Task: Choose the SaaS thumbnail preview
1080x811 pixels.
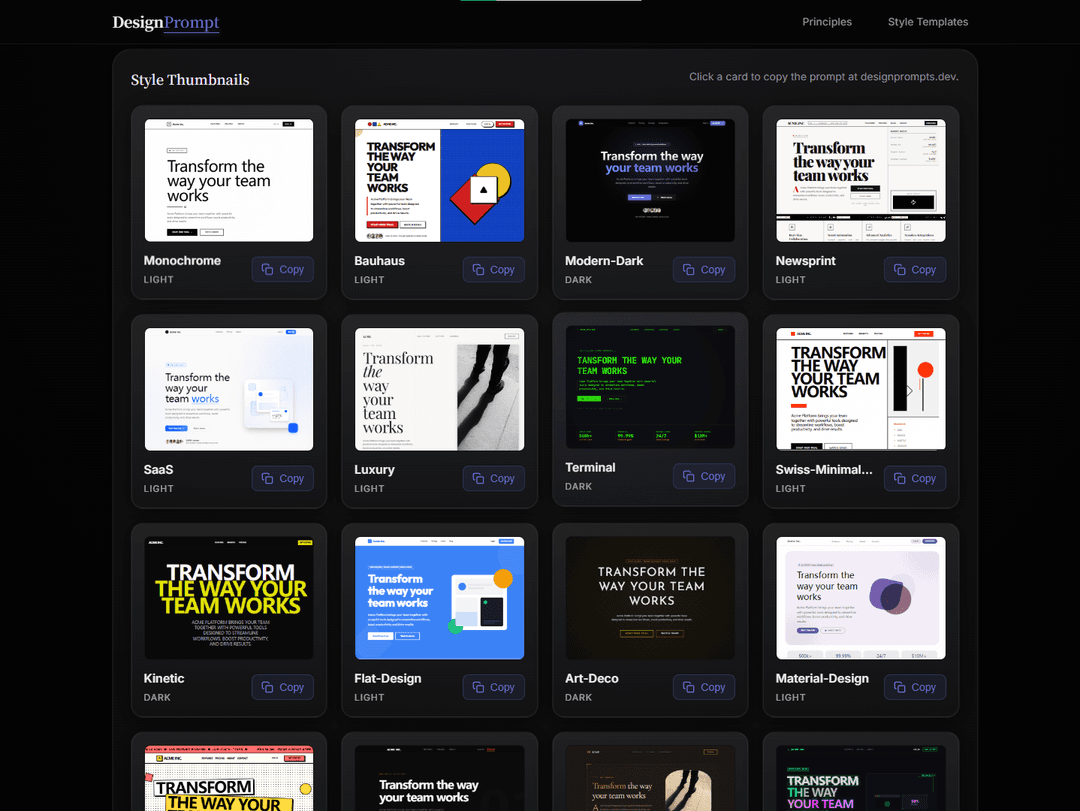Action: [x=229, y=389]
